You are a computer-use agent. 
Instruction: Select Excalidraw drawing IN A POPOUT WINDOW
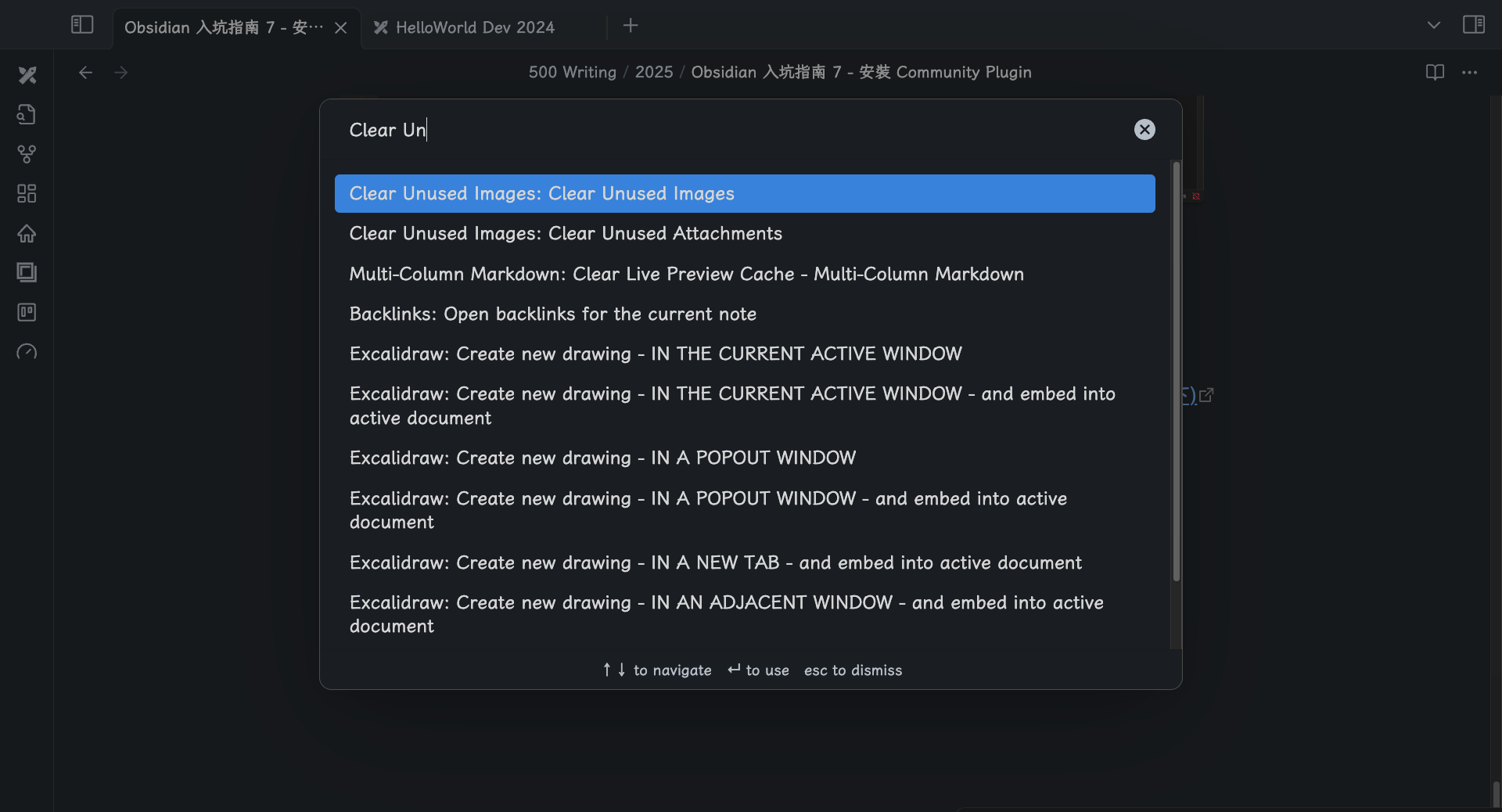coord(745,458)
